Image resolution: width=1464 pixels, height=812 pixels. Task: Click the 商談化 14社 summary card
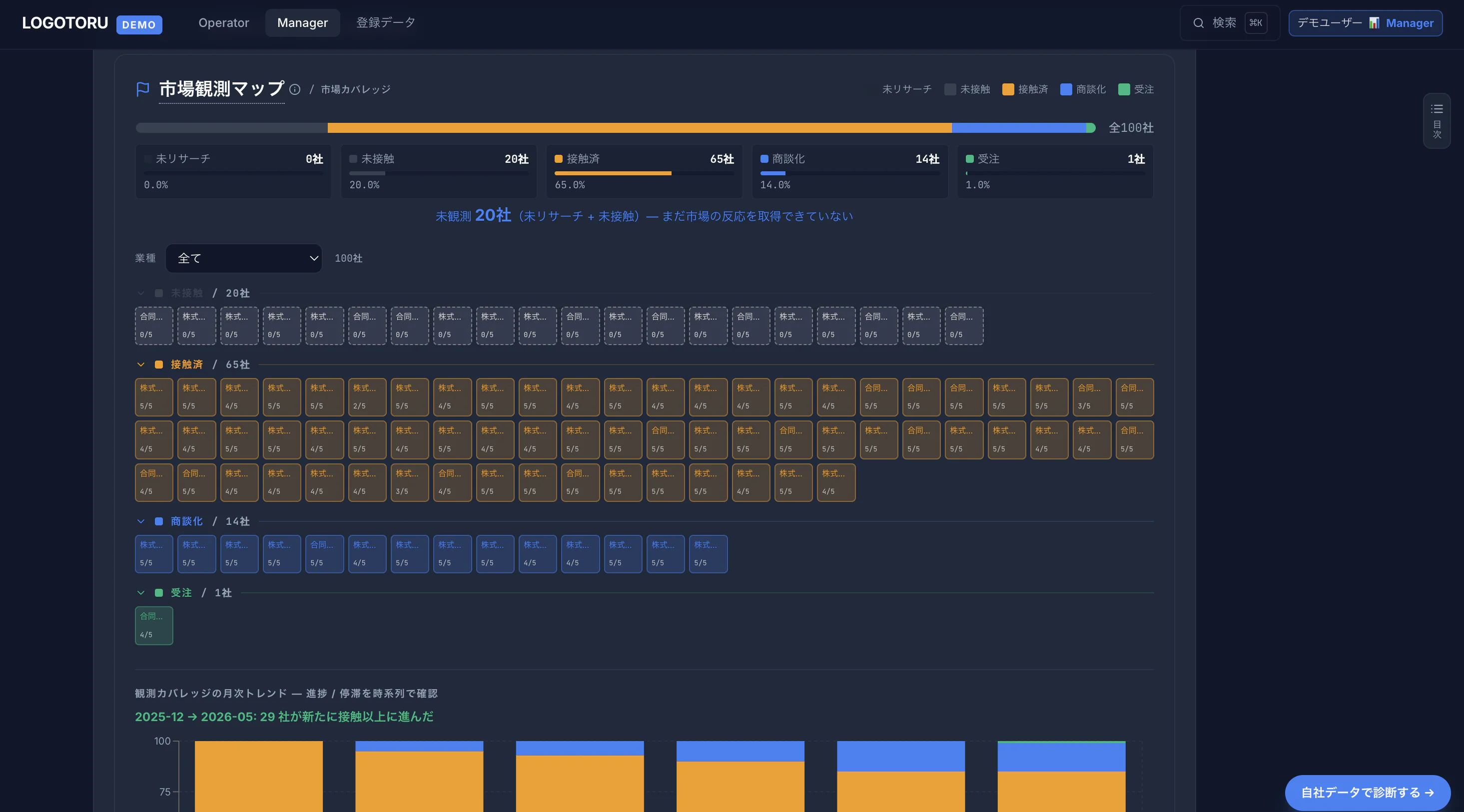coord(849,171)
